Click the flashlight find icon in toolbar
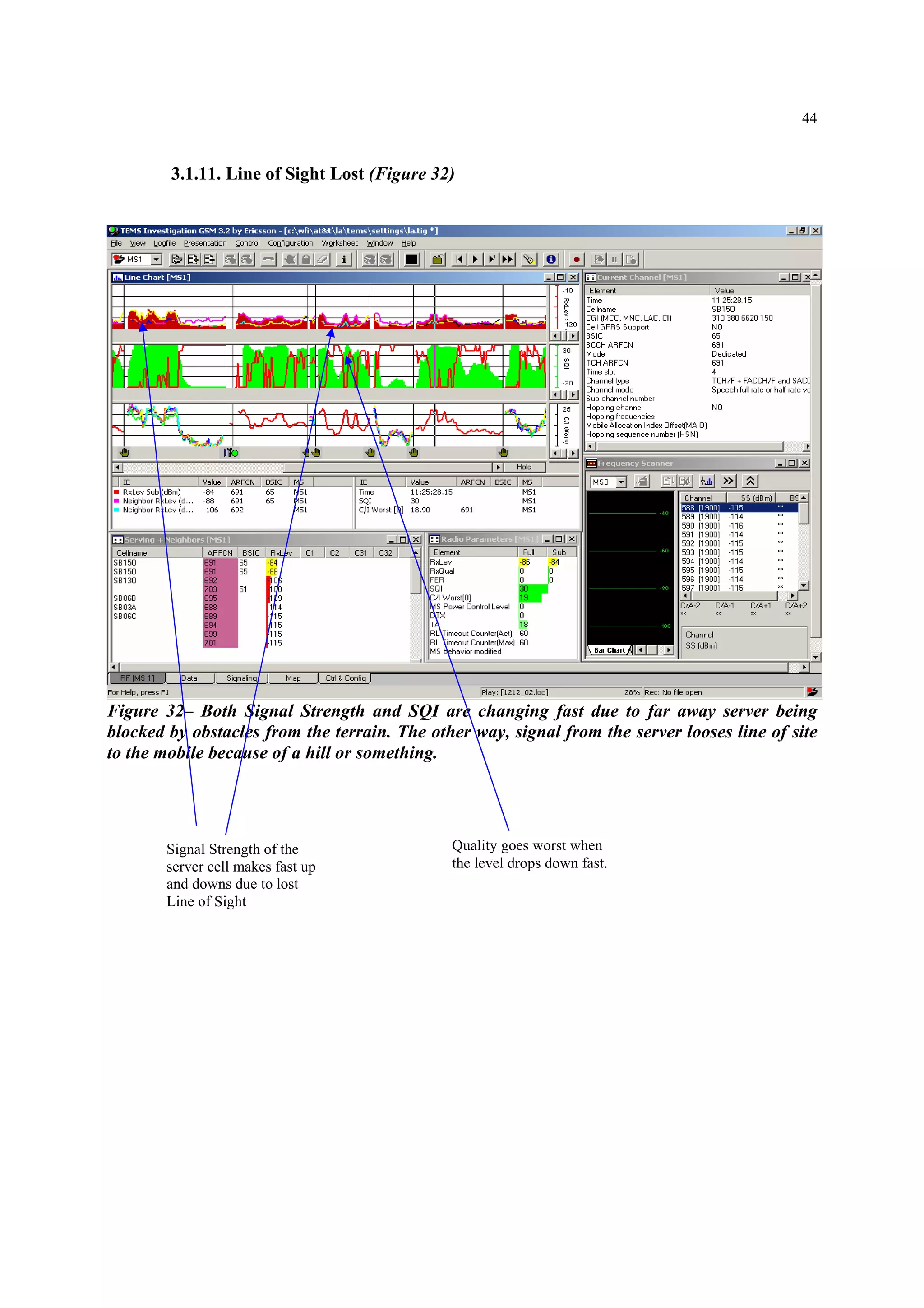 click(529, 260)
